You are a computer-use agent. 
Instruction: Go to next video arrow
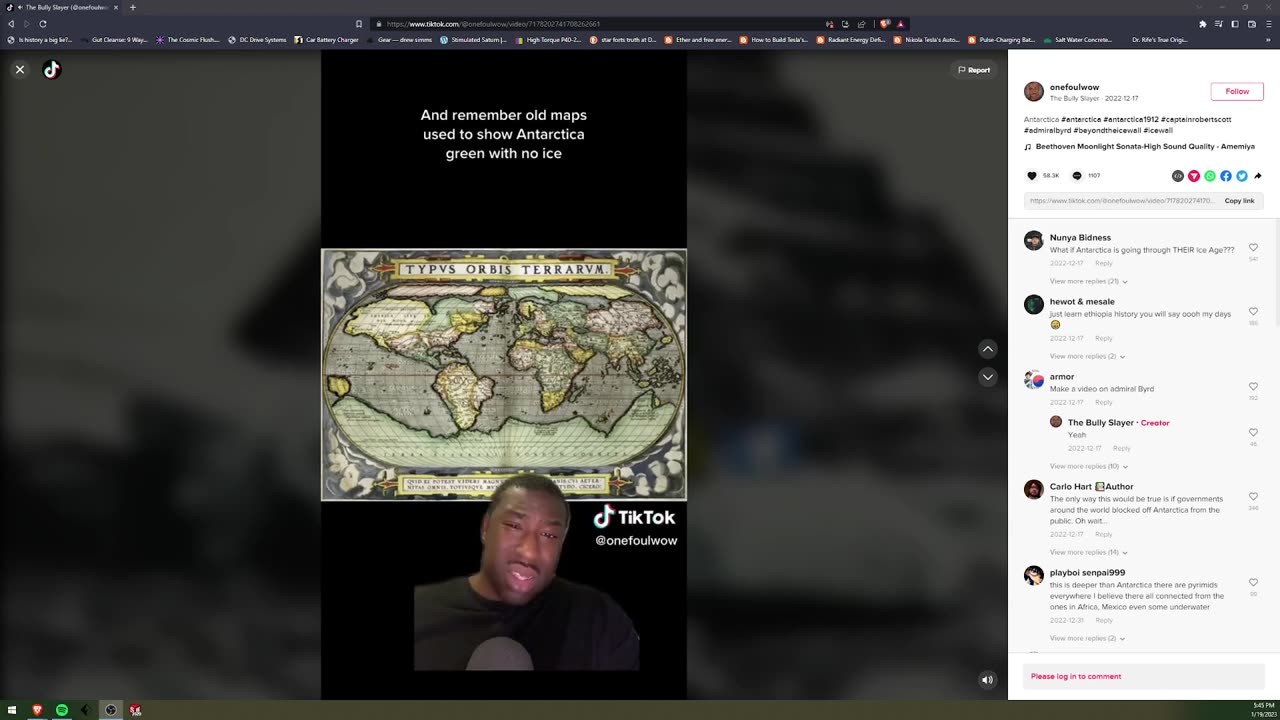pyautogui.click(x=987, y=377)
